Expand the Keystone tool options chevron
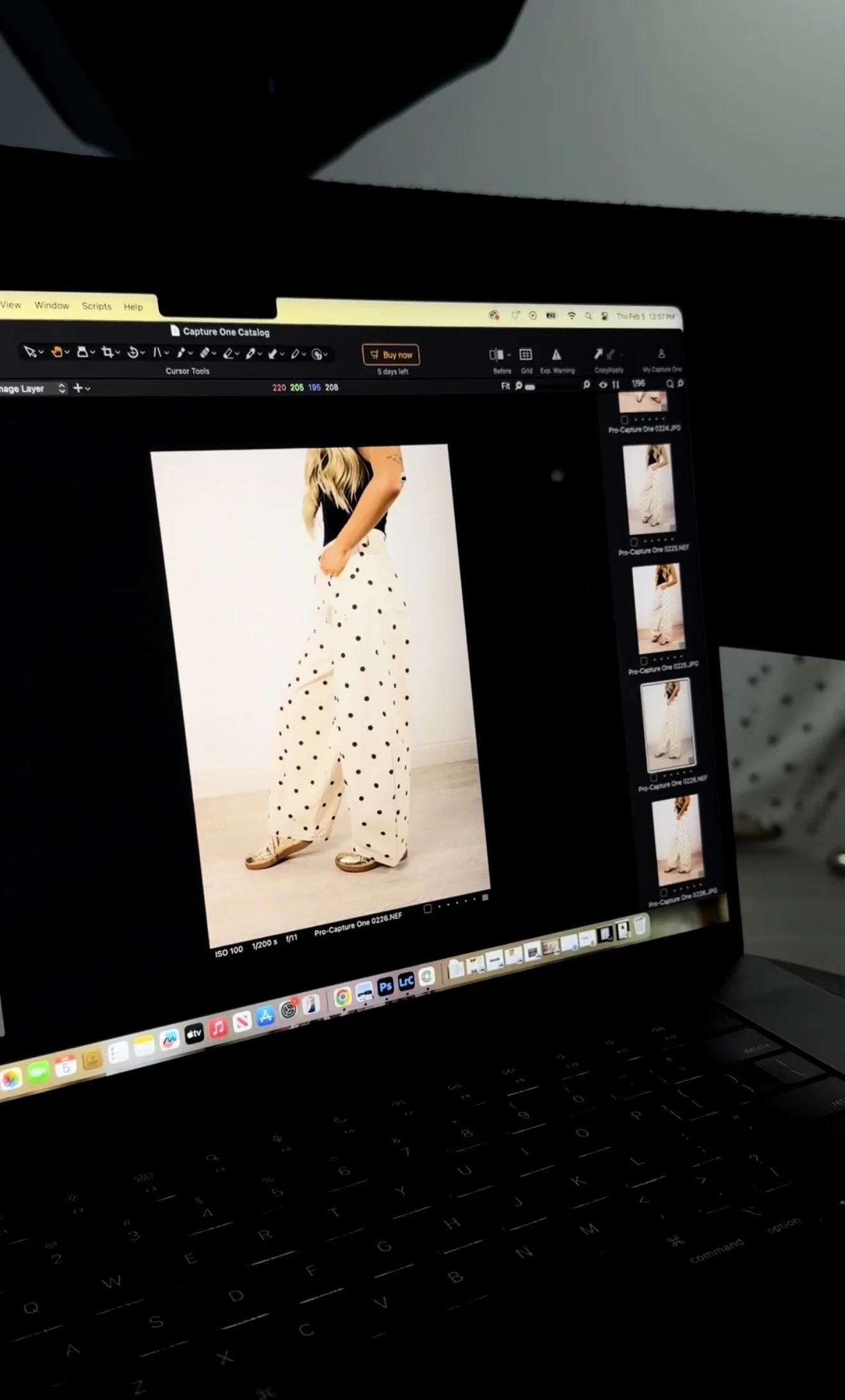Screen dimensions: 845x1400 [166, 353]
